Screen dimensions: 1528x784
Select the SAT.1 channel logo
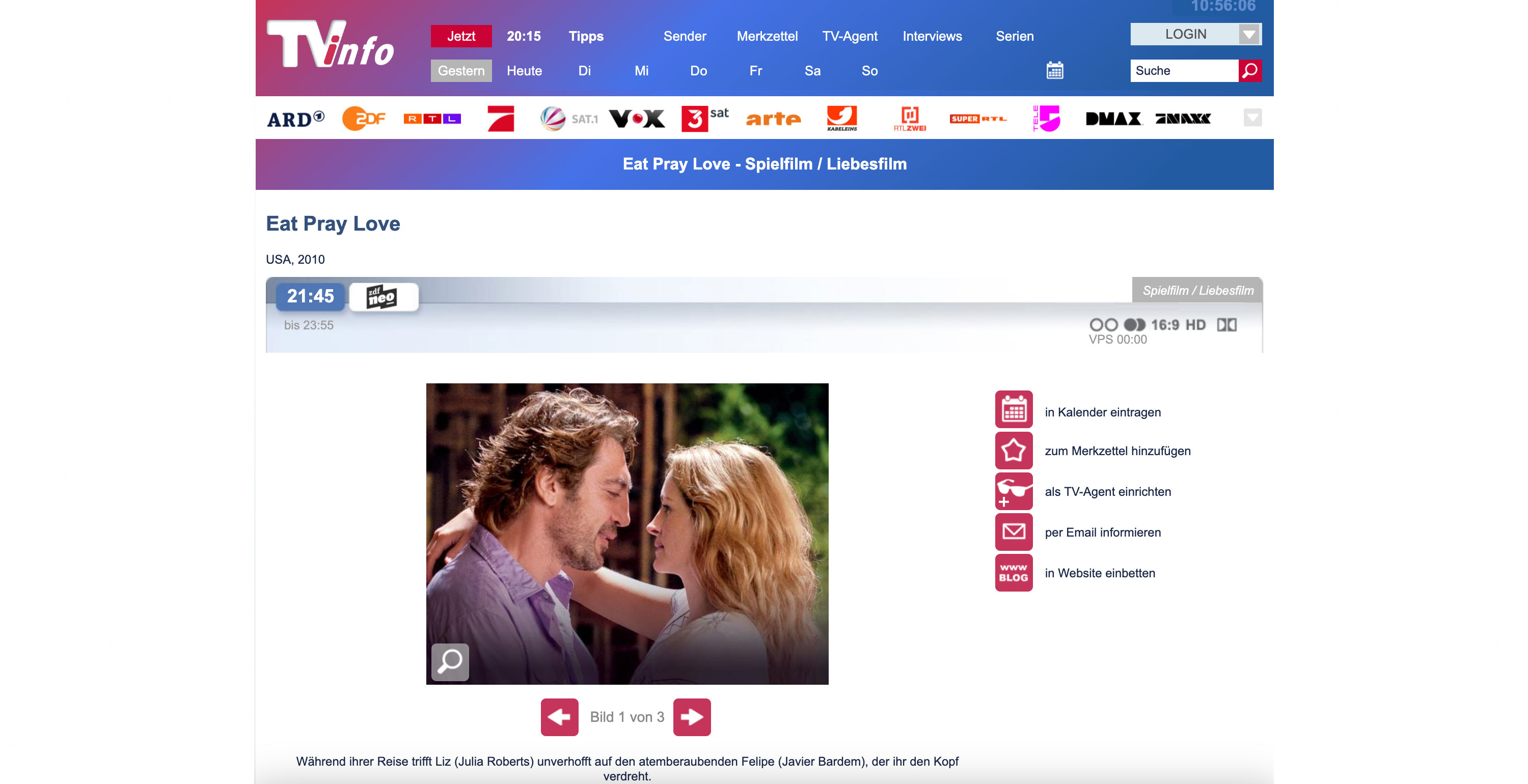pyautogui.click(x=569, y=119)
